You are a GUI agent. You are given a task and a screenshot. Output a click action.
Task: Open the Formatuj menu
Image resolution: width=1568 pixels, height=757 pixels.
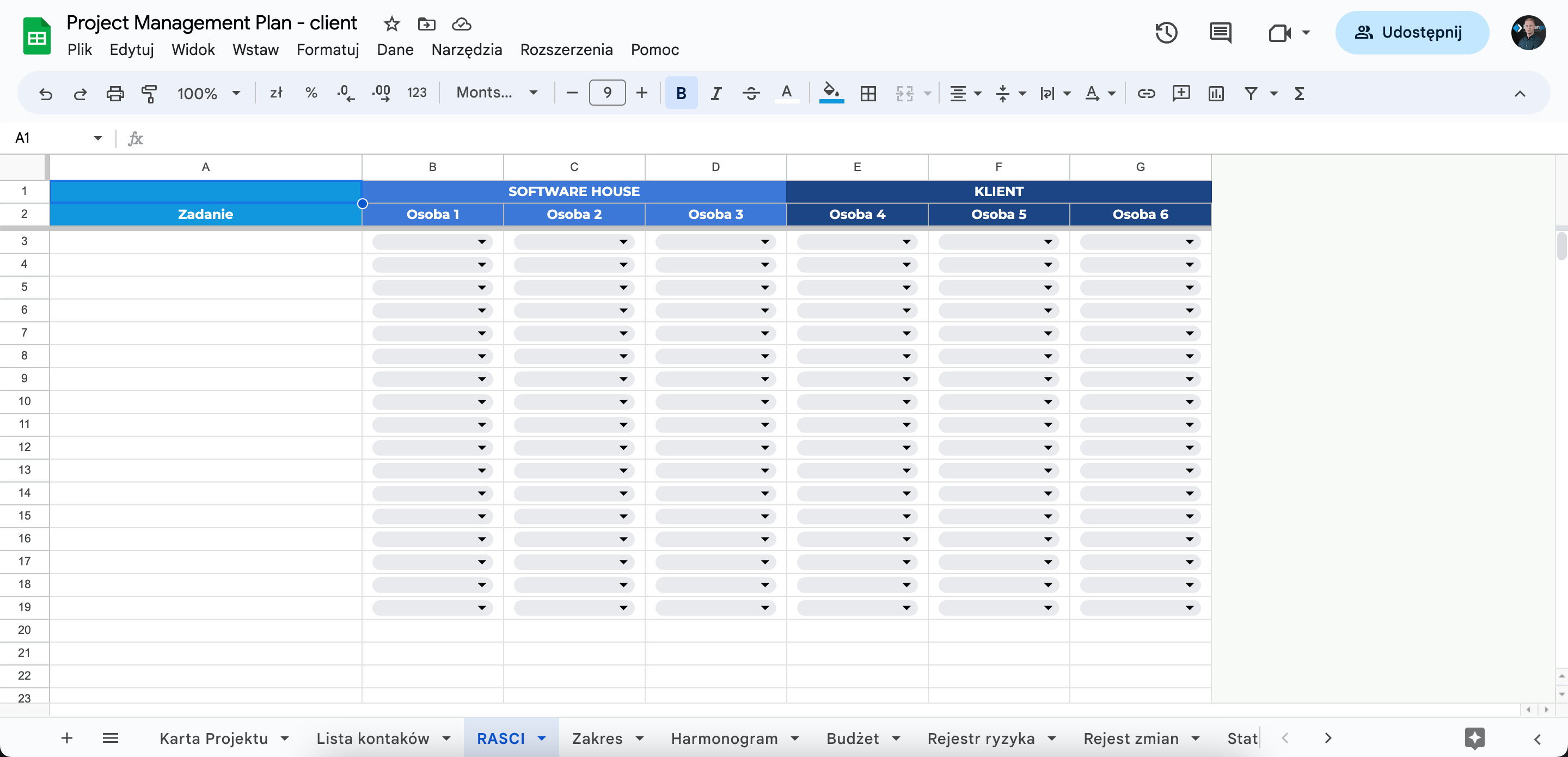pos(327,50)
